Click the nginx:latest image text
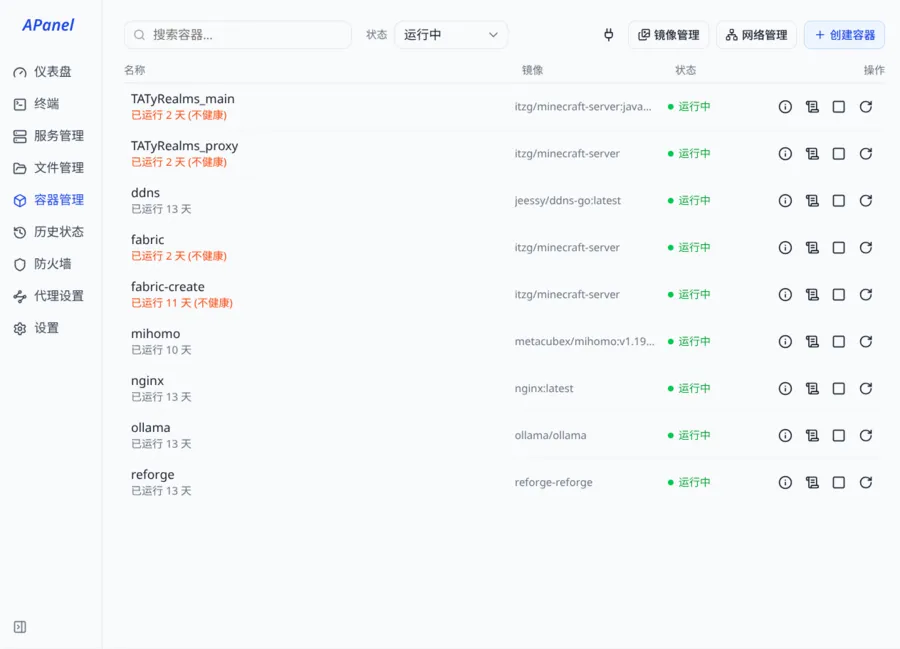 coord(544,388)
